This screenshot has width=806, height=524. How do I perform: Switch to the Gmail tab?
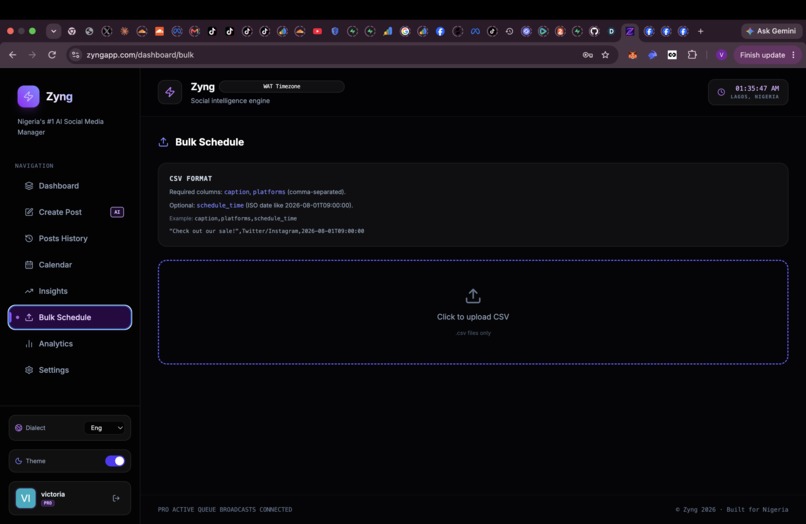194,31
